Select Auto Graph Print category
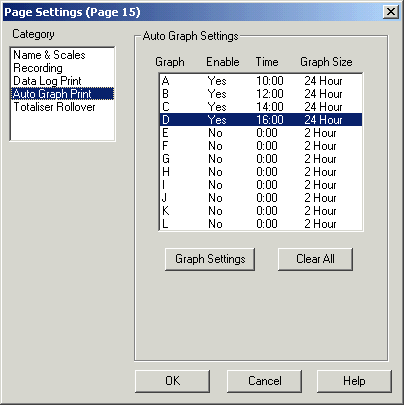The height and width of the screenshot is (405, 404). (63, 94)
